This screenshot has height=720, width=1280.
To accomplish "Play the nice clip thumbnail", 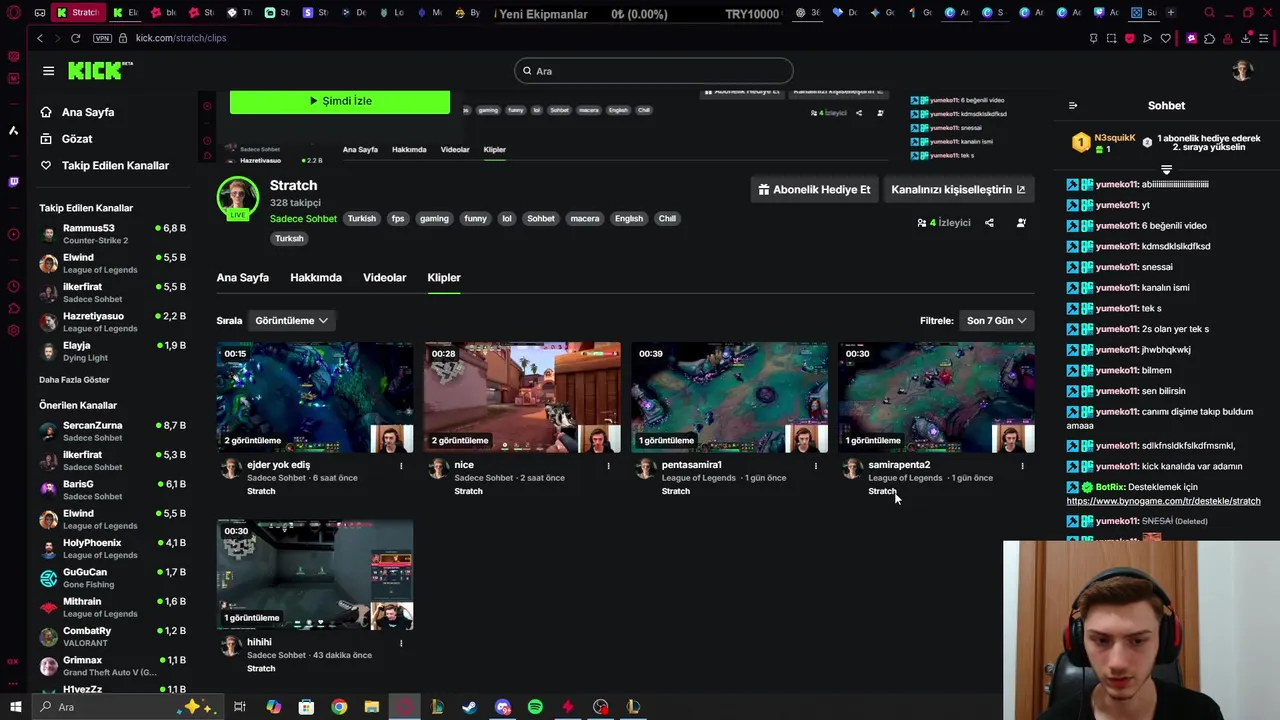I will point(522,398).
